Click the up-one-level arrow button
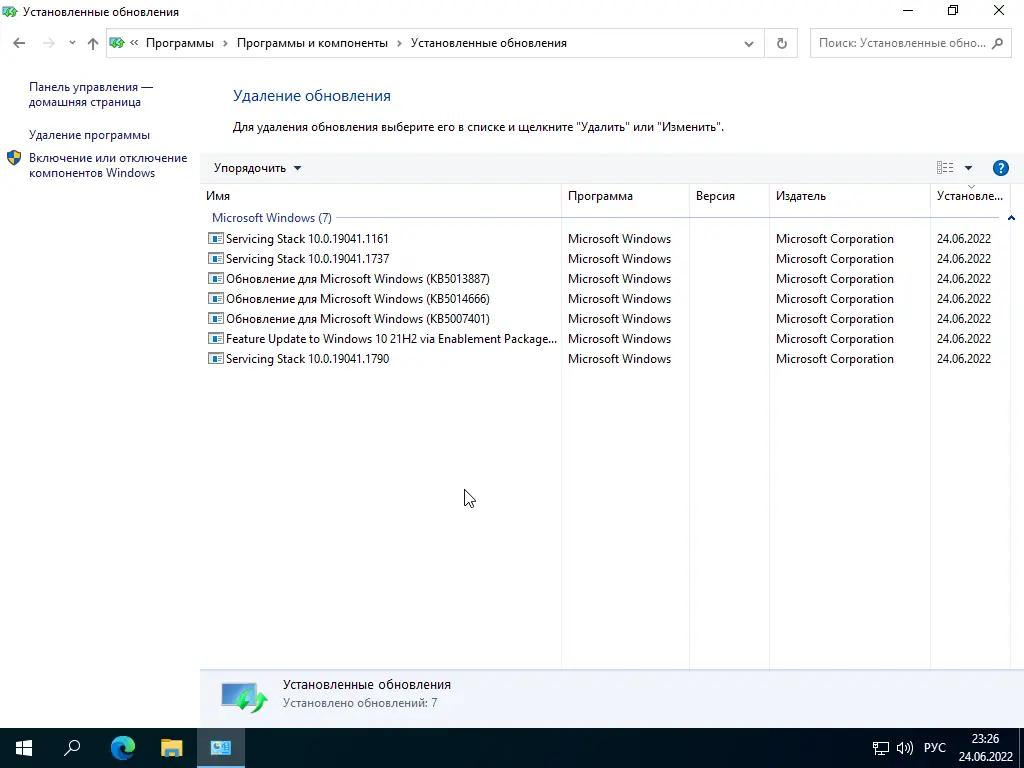1024x768 pixels. click(93, 43)
